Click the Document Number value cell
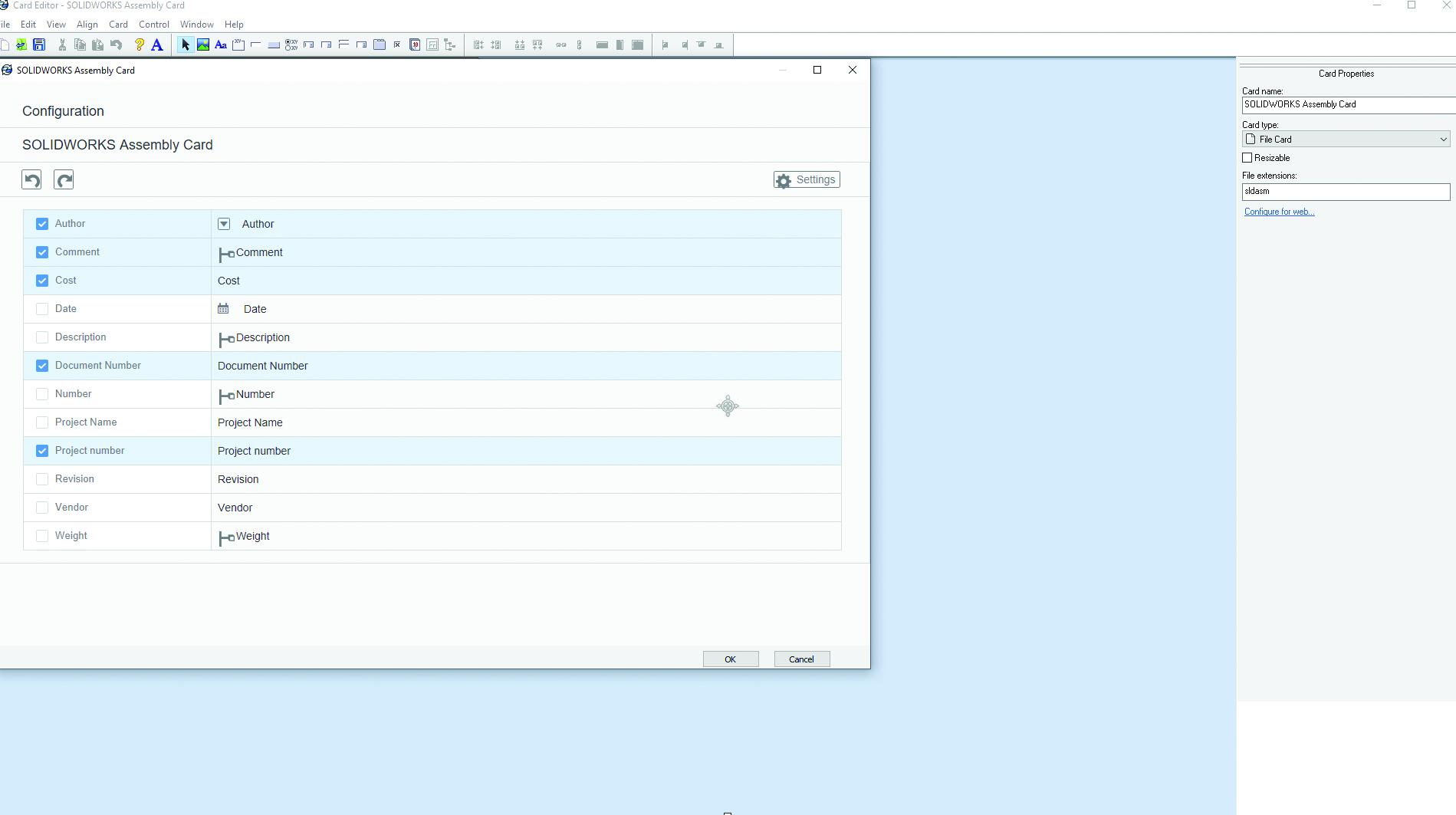The height and width of the screenshot is (815, 1456). coord(526,366)
